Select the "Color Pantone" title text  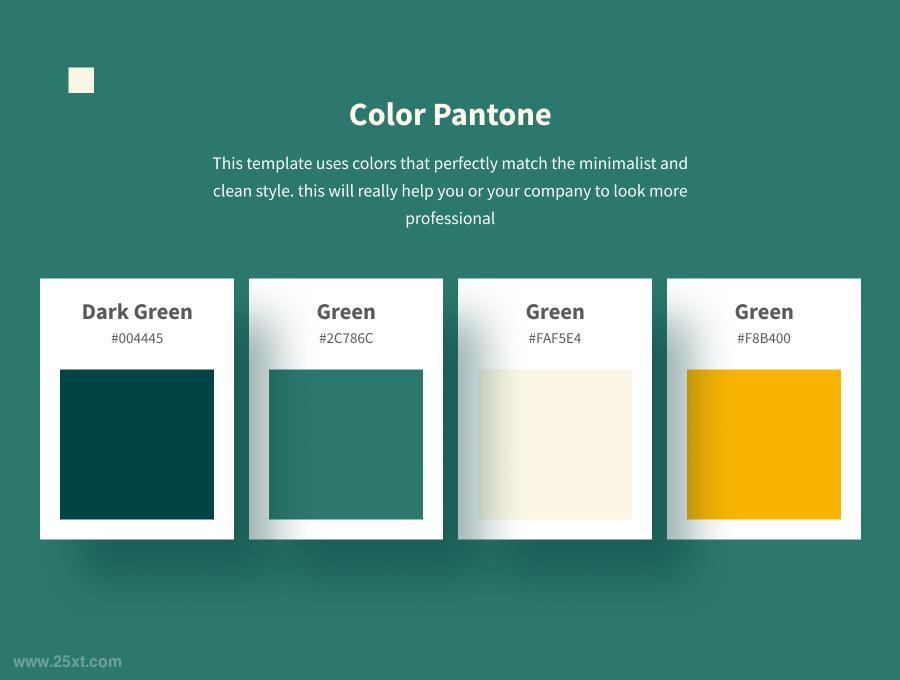click(450, 114)
